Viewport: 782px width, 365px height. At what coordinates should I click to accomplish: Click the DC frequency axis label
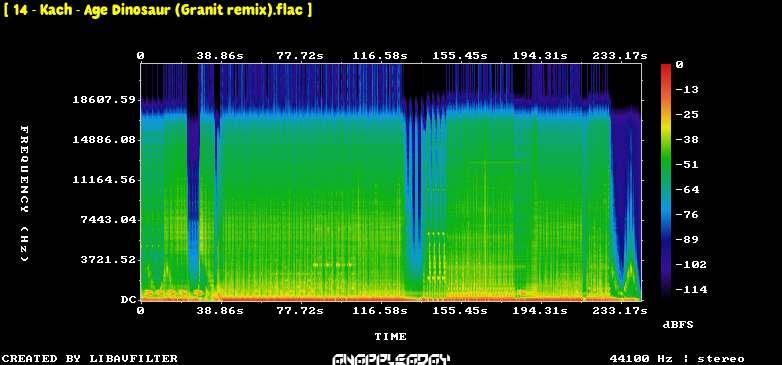128,300
